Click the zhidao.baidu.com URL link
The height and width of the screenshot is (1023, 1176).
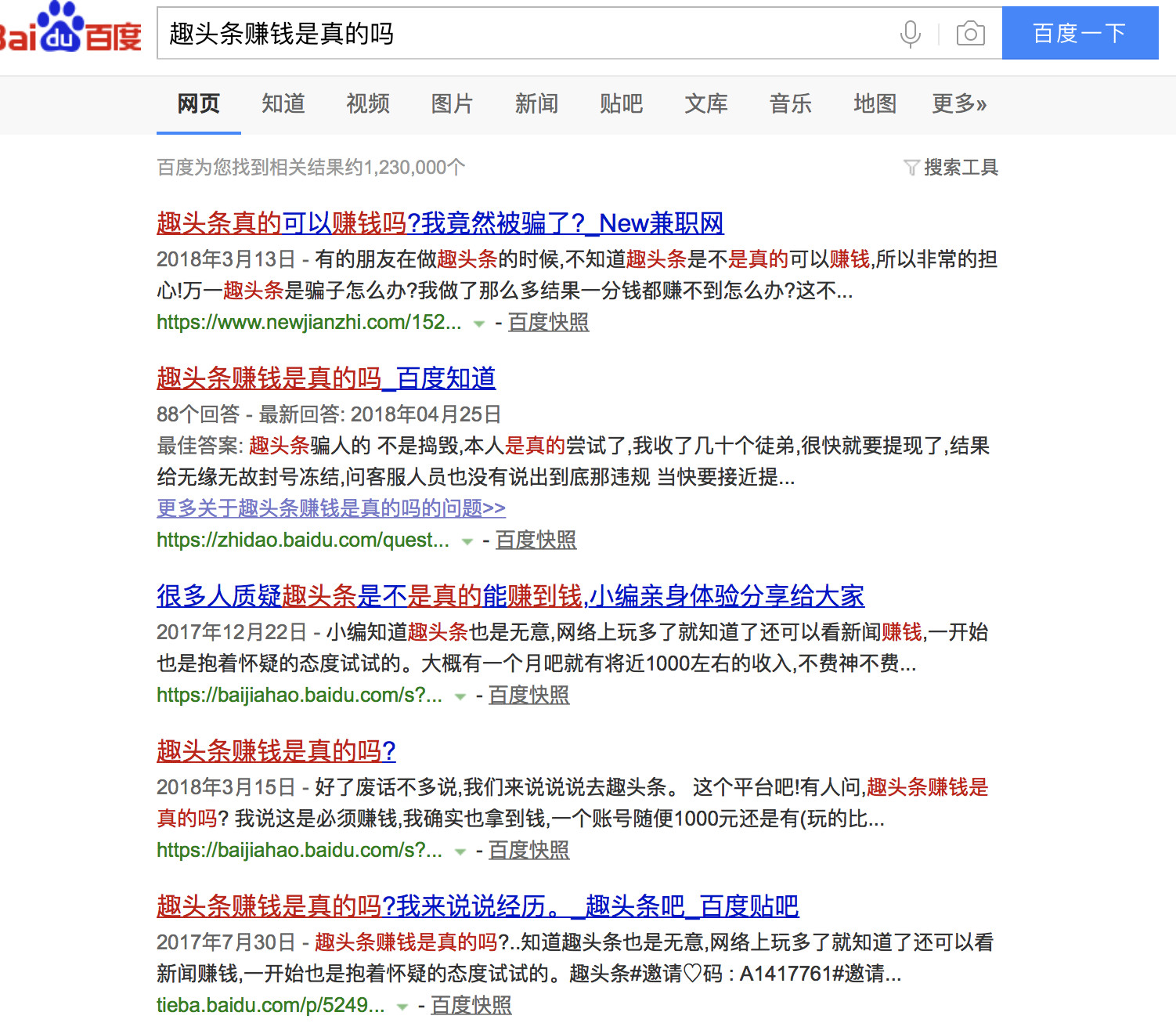303,540
